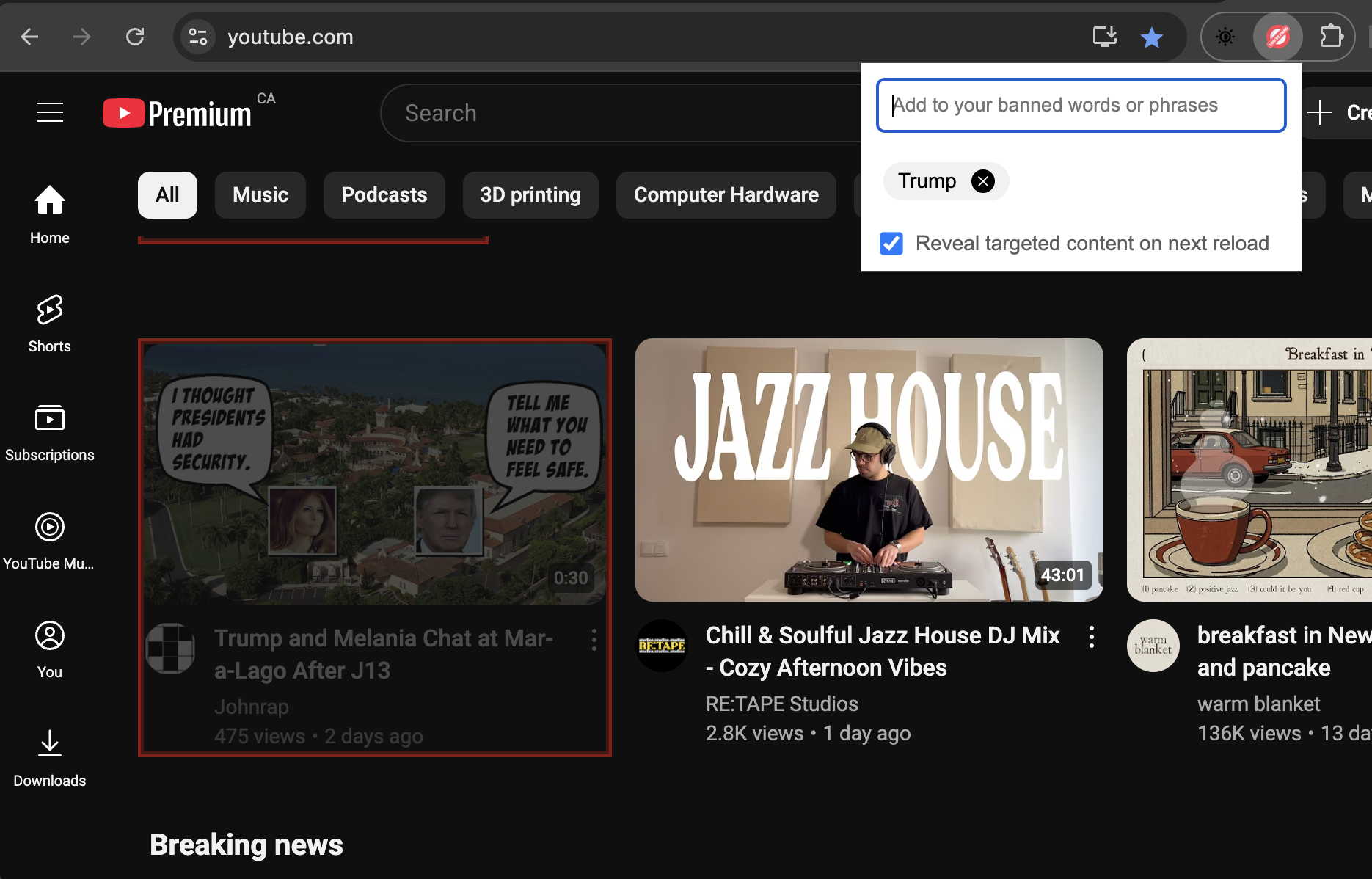Open breakfast in New York video title

click(x=1284, y=652)
